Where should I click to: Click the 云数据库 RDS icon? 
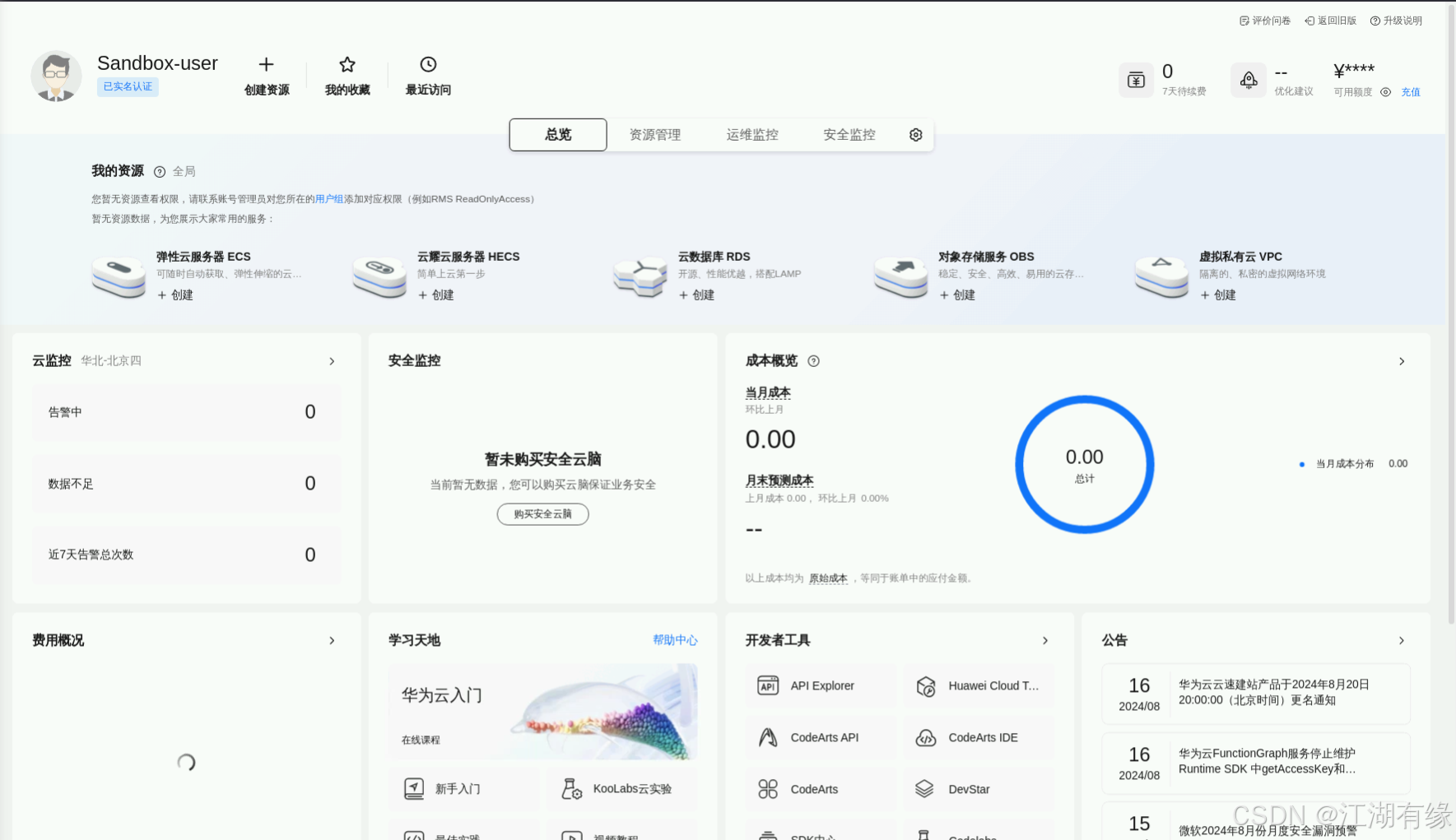tap(640, 276)
